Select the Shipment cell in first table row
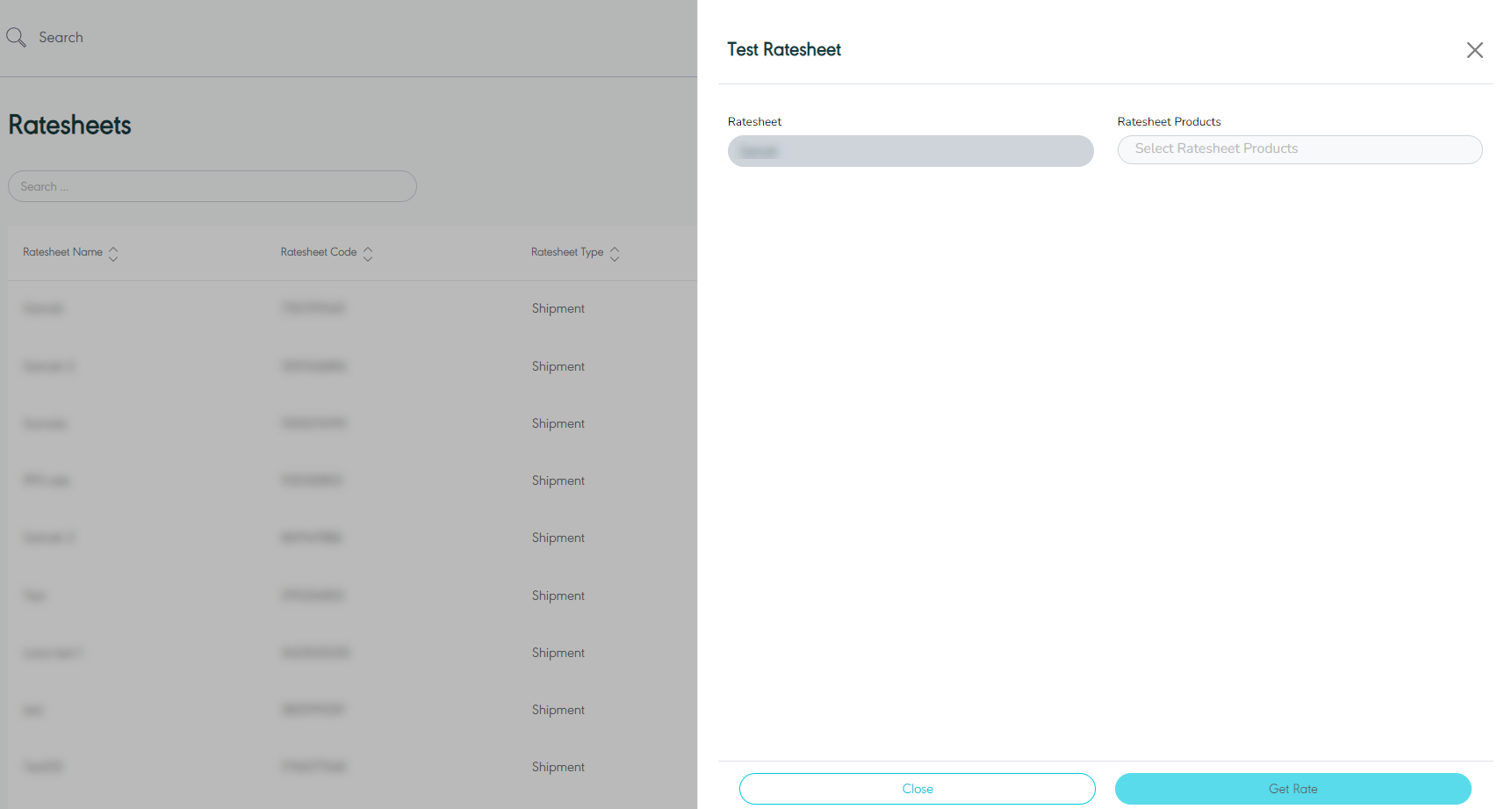The width and height of the screenshot is (1512, 809). 558,308
